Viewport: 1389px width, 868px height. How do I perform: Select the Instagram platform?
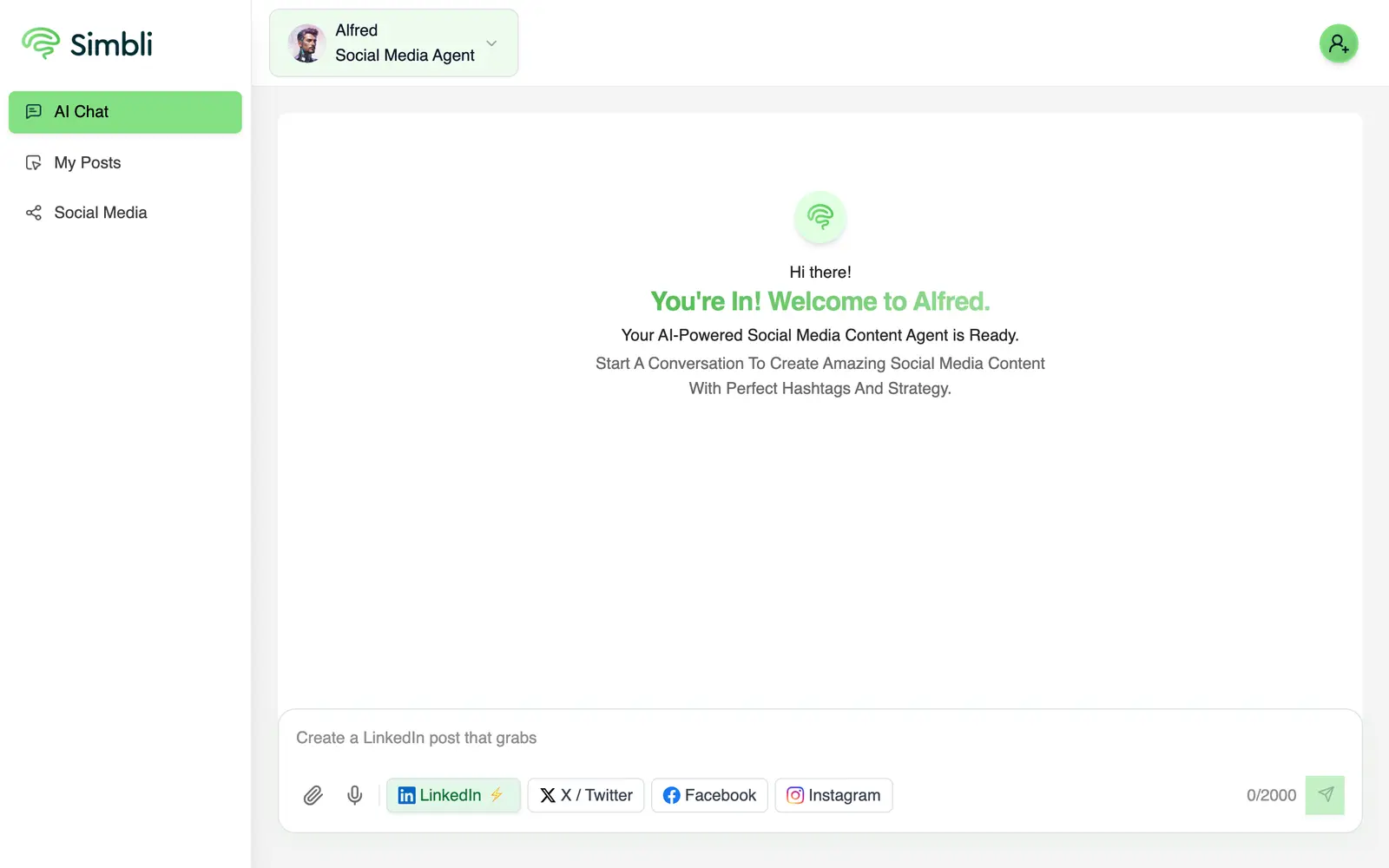833,795
